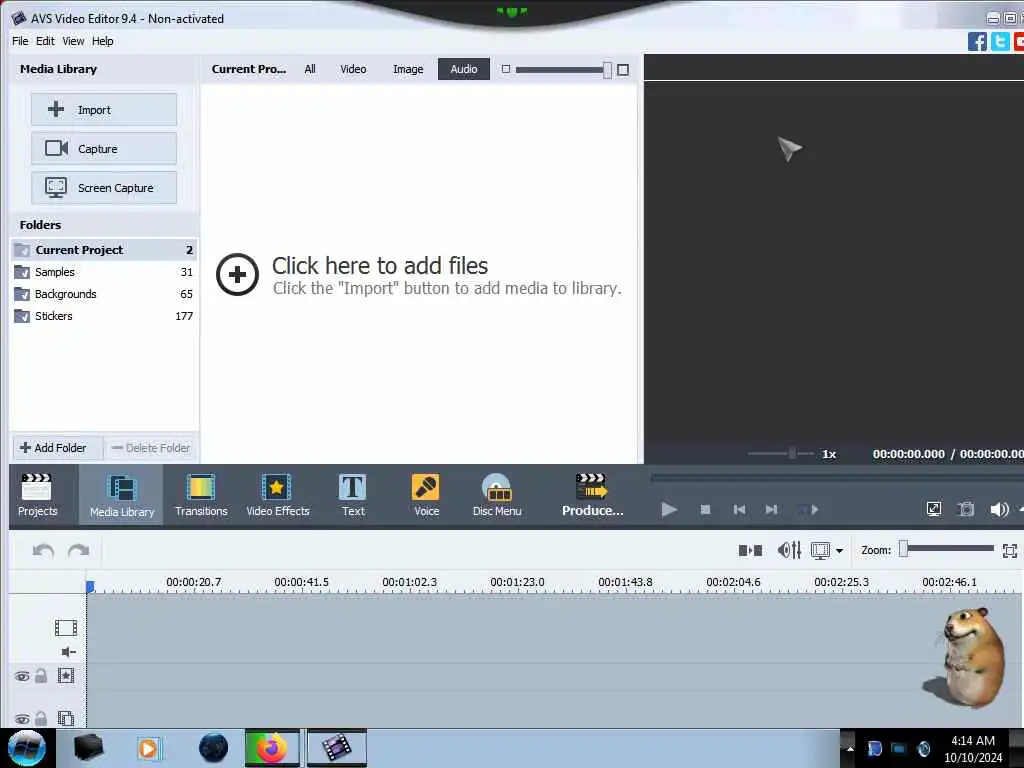Play the preview video
Viewport: 1024px width, 768px height.
point(669,509)
